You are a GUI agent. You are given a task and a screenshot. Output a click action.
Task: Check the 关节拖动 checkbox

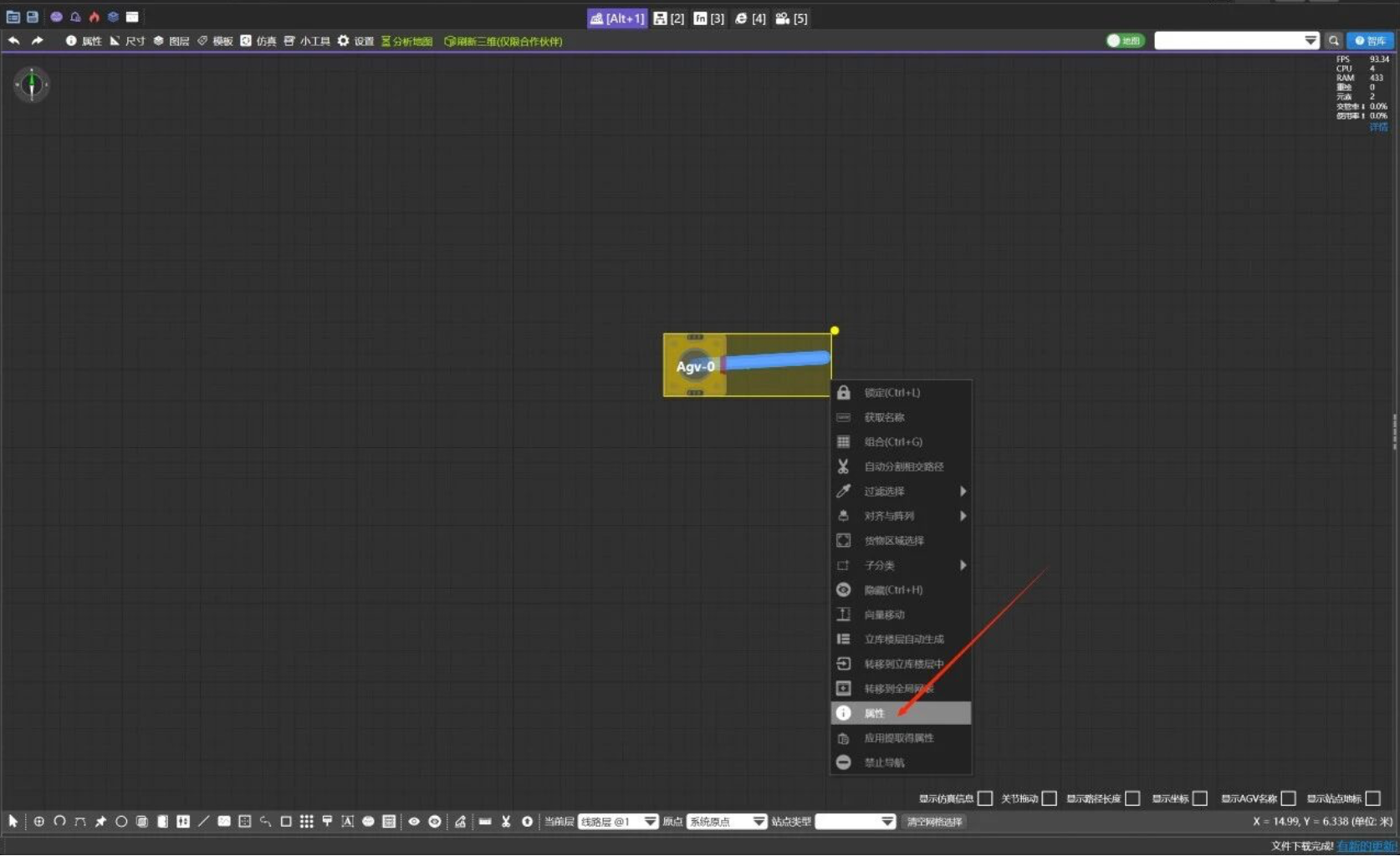point(1049,798)
